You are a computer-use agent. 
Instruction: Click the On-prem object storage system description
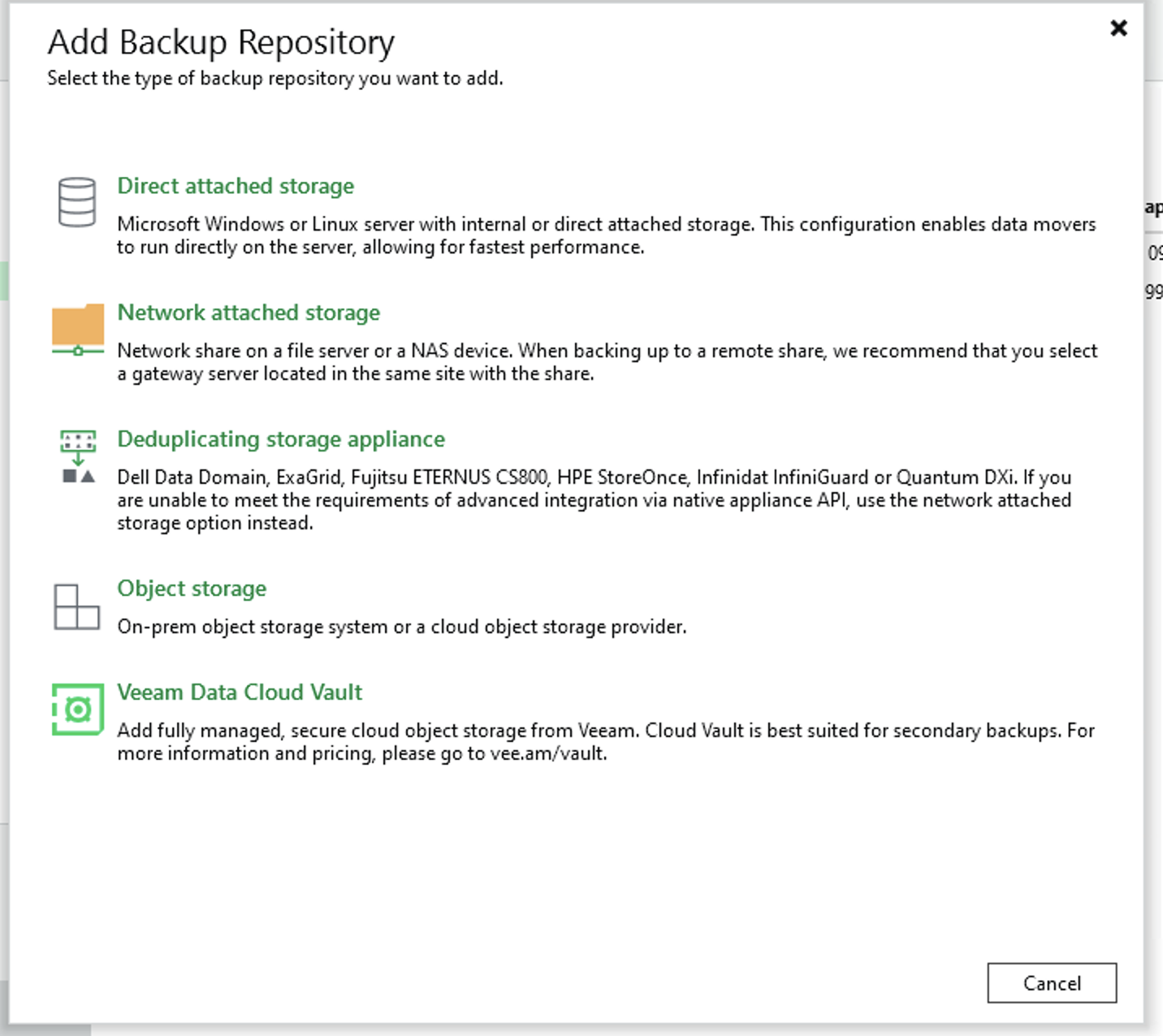pos(402,627)
